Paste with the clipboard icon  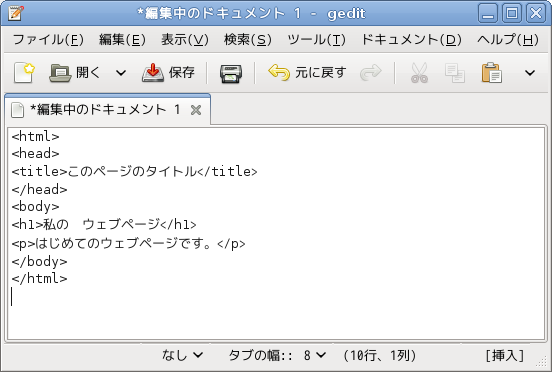coord(491,73)
